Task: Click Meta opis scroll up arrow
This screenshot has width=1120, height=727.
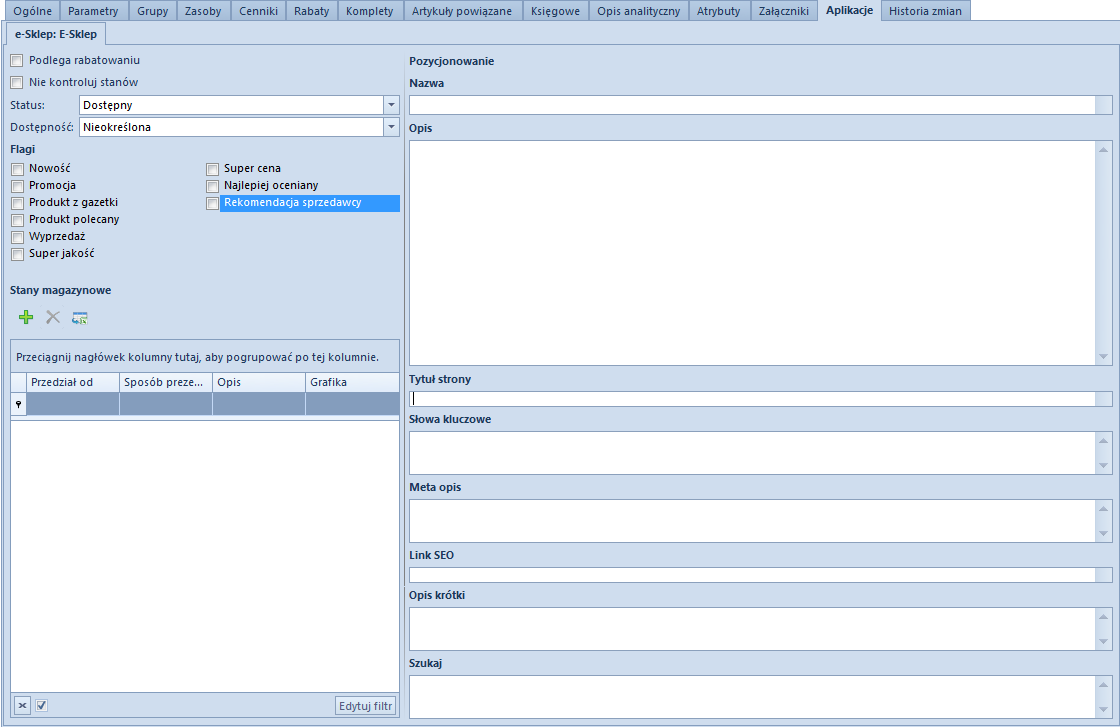Action: click(x=1104, y=508)
